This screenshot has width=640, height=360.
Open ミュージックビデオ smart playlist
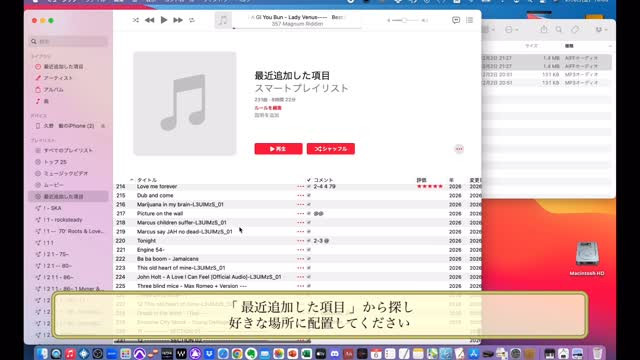pos(65,173)
